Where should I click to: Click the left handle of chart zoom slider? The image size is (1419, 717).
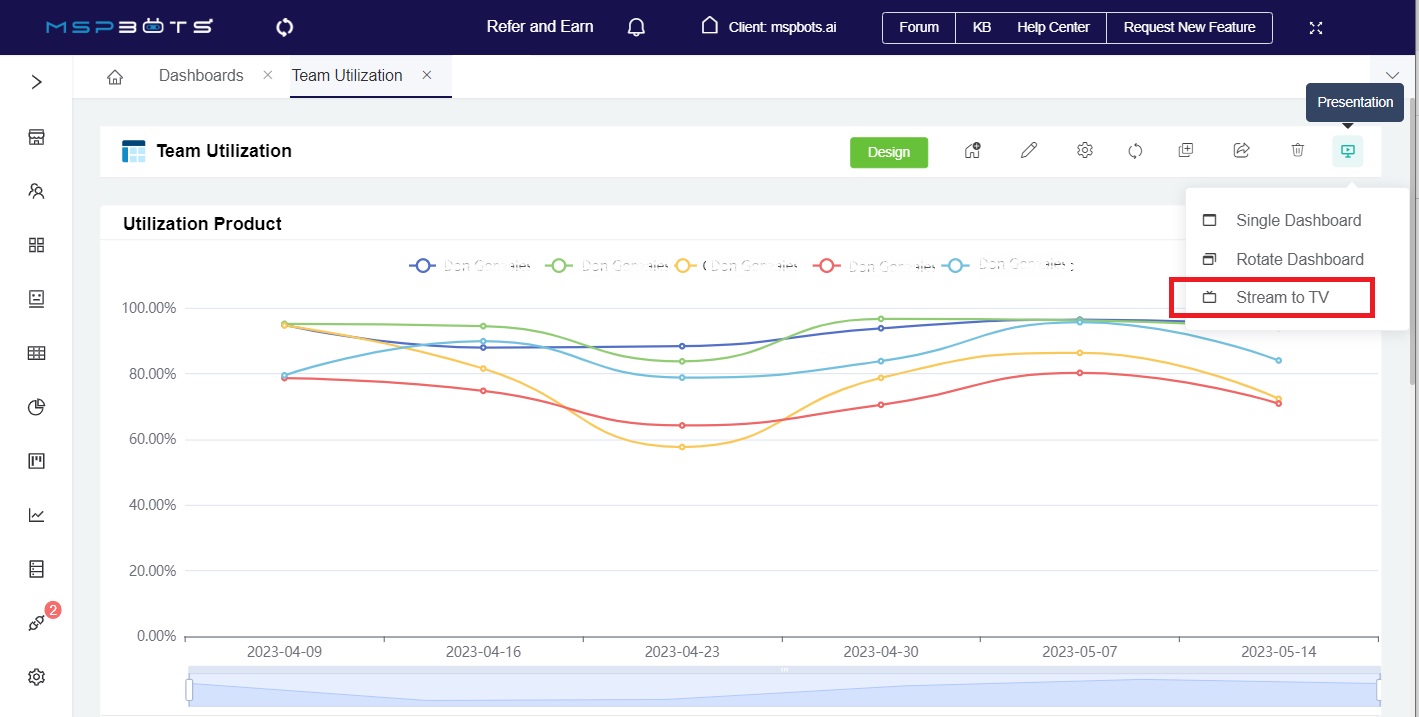[x=189, y=690]
